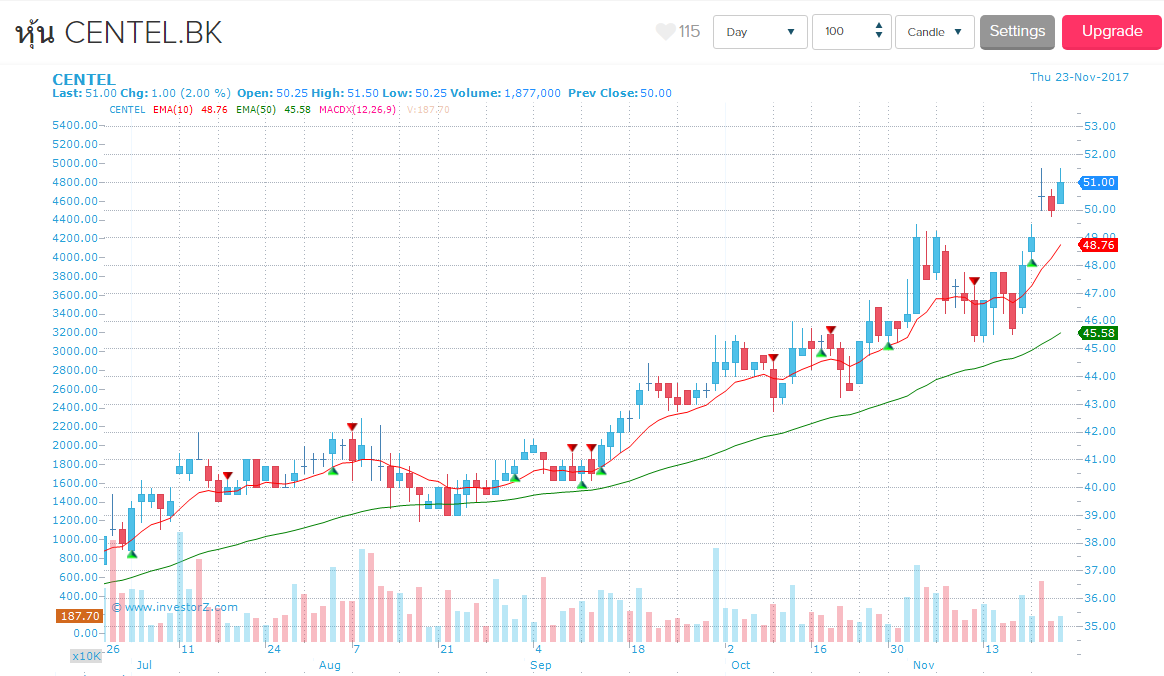Click the blue 51.00 last price tag
Image resolution: width=1164 pixels, height=676 pixels.
(1098, 183)
